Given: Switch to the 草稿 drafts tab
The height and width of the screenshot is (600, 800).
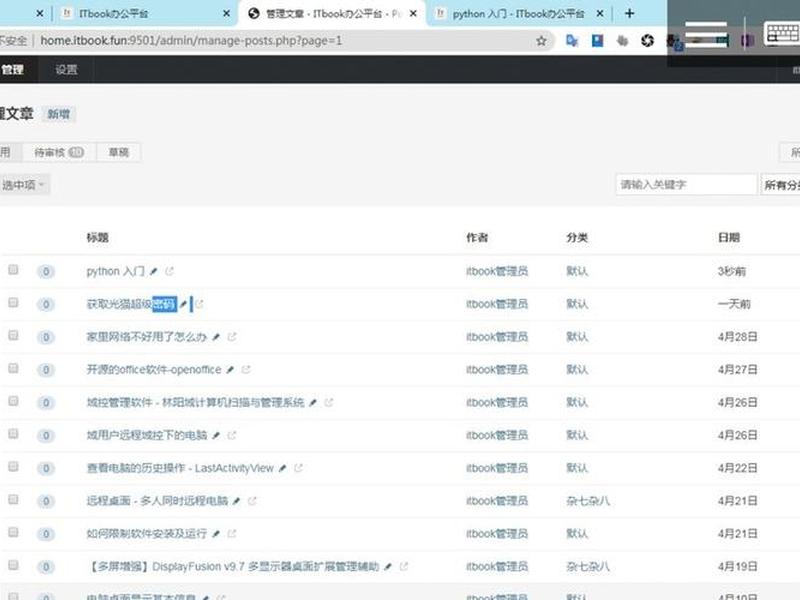Looking at the screenshot, I should pyautogui.click(x=118, y=152).
